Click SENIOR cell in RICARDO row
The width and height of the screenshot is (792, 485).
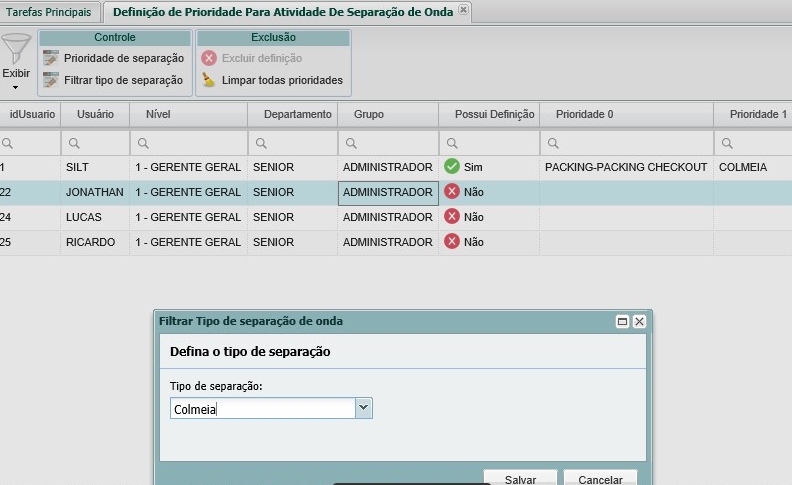(x=293, y=242)
